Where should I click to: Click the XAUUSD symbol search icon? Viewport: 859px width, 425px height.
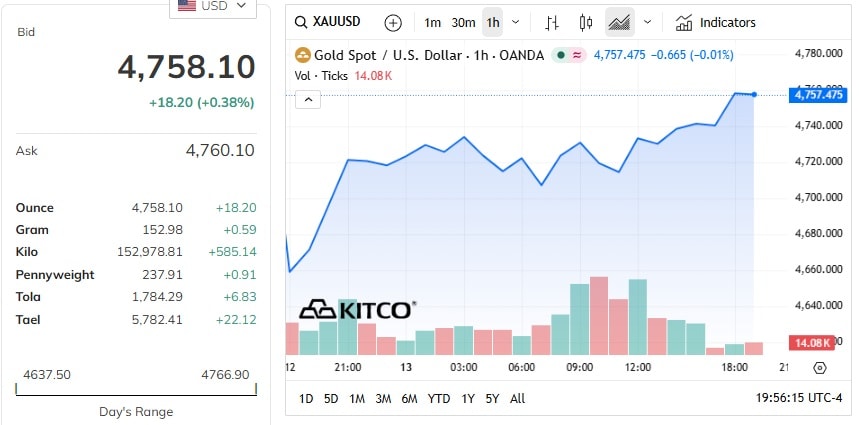click(x=300, y=22)
